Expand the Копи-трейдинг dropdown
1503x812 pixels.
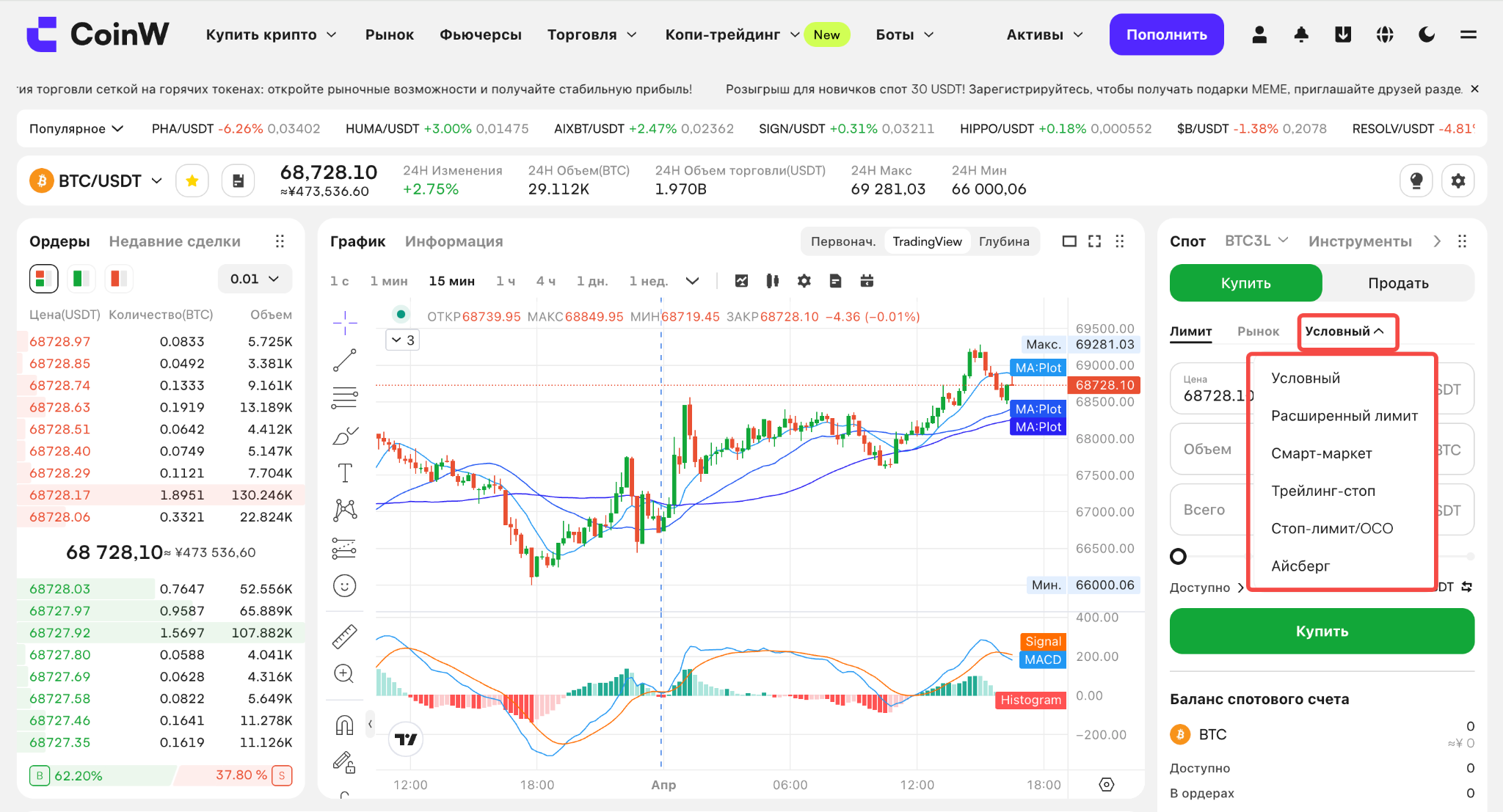(732, 34)
